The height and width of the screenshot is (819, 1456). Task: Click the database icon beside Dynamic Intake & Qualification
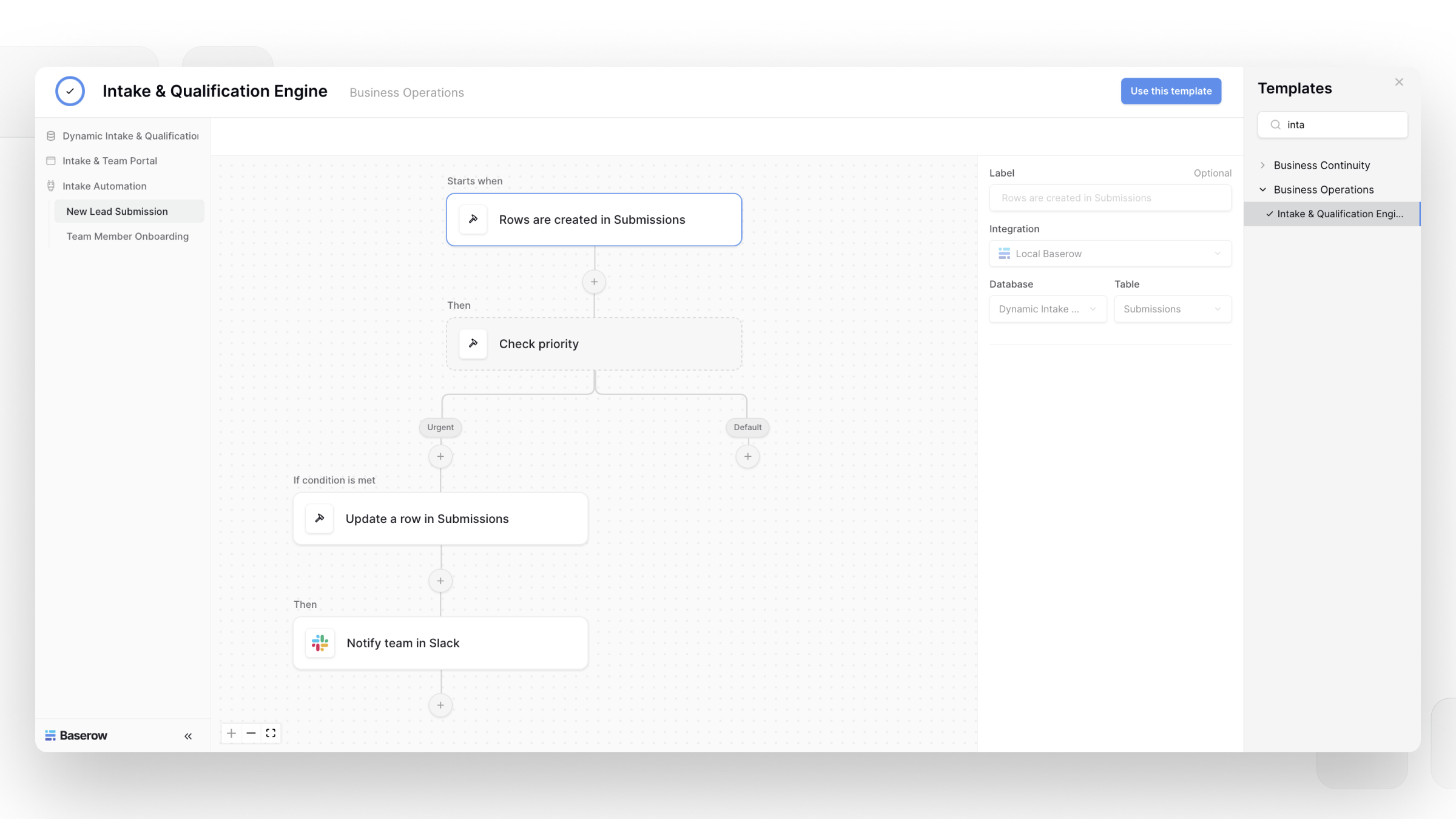(x=51, y=135)
